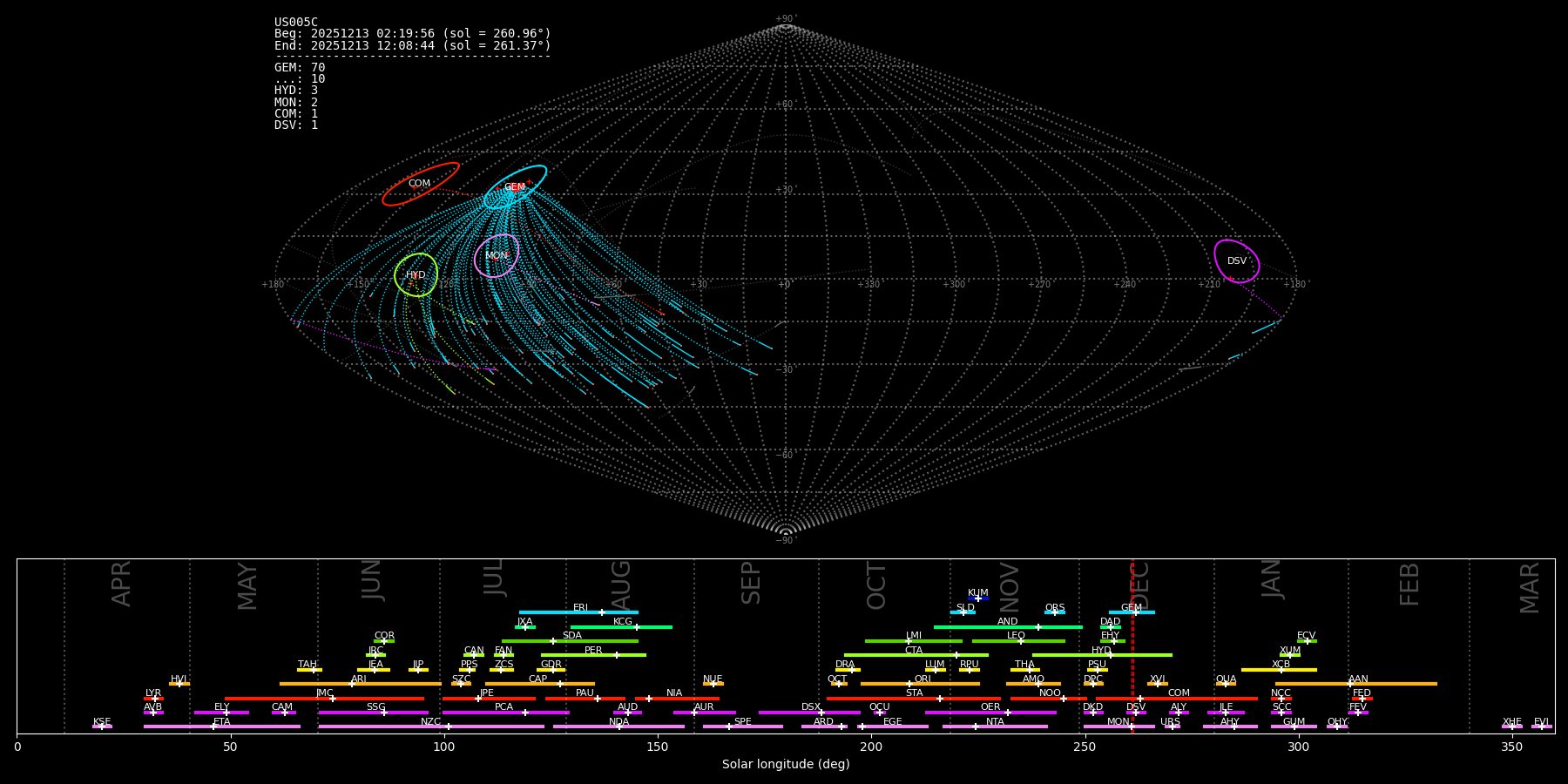Click the 'HYD: 3' legend entry

coord(296,91)
